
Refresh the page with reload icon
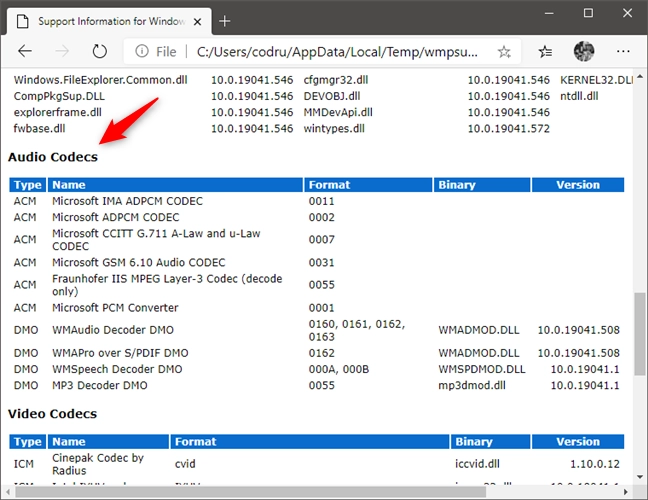[x=99, y=51]
